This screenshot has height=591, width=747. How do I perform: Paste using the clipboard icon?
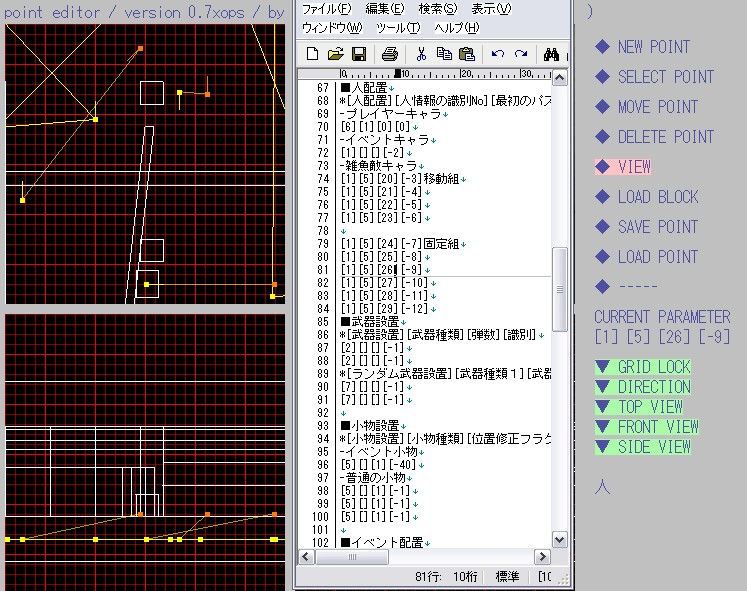(x=466, y=54)
